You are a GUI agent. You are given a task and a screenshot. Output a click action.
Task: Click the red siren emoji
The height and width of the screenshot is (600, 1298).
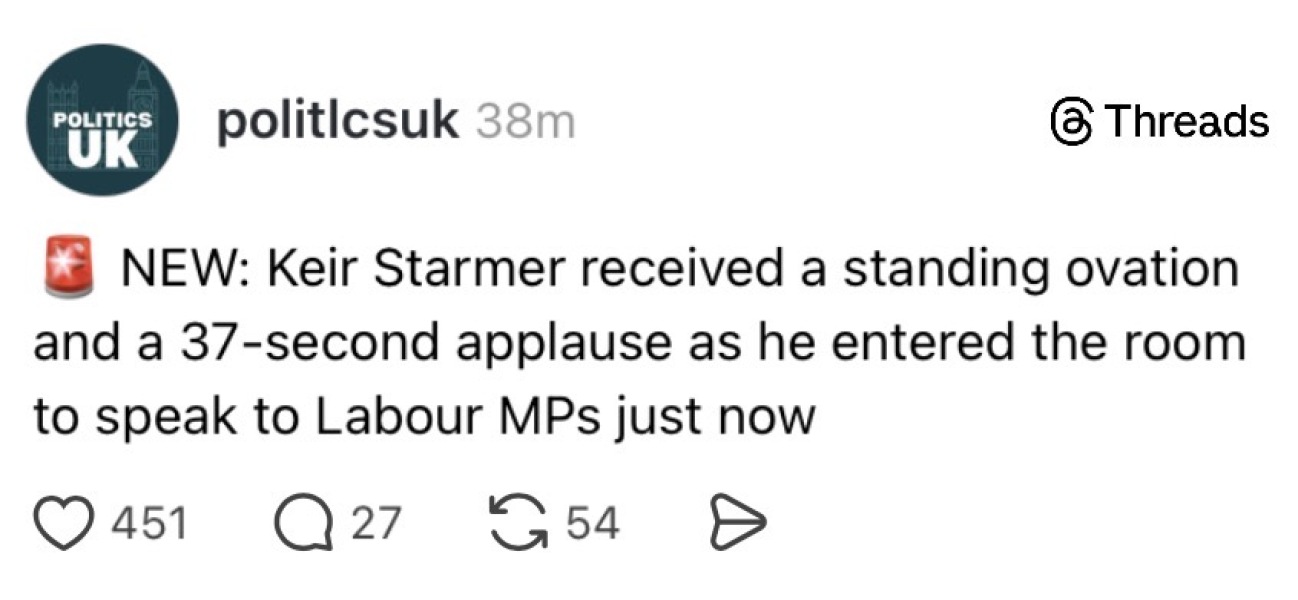pos(66,268)
